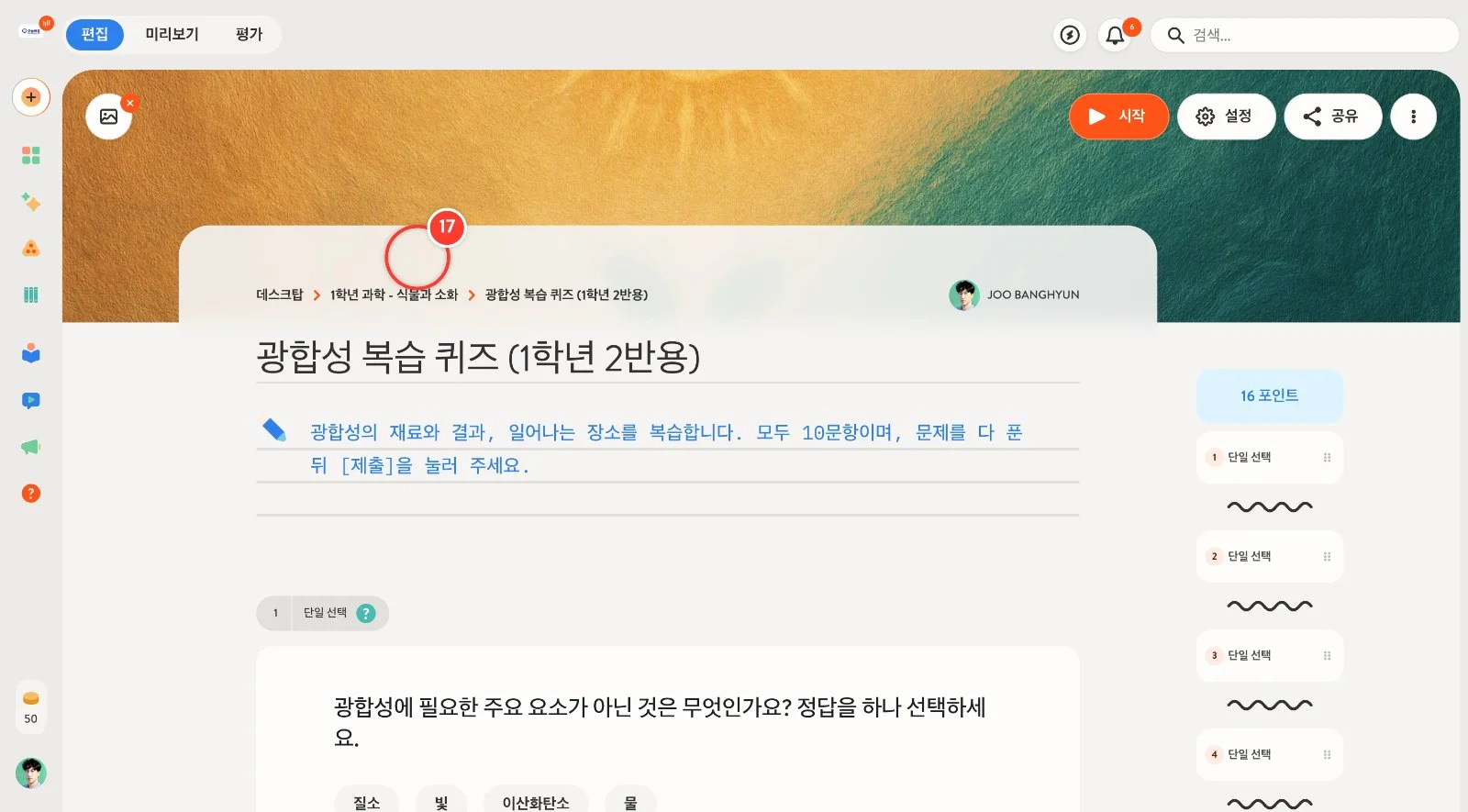Open the notifications bell
Image resolution: width=1468 pixels, height=812 pixels.
1115,35
